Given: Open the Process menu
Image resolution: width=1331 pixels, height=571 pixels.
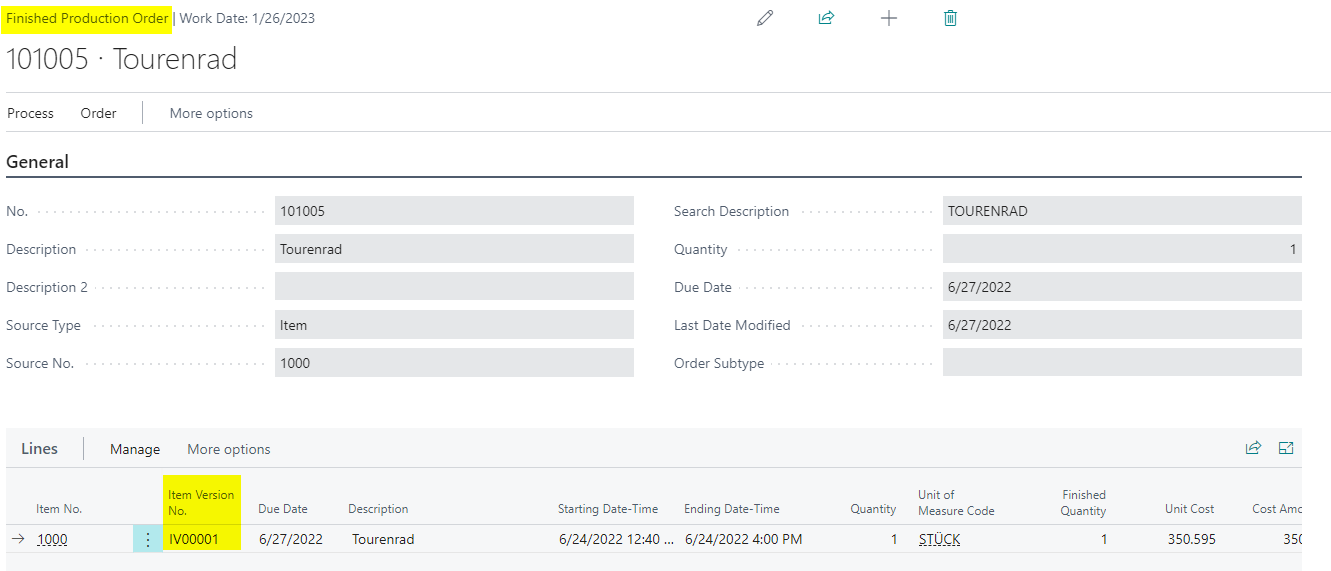Looking at the screenshot, I should (30, 113).
